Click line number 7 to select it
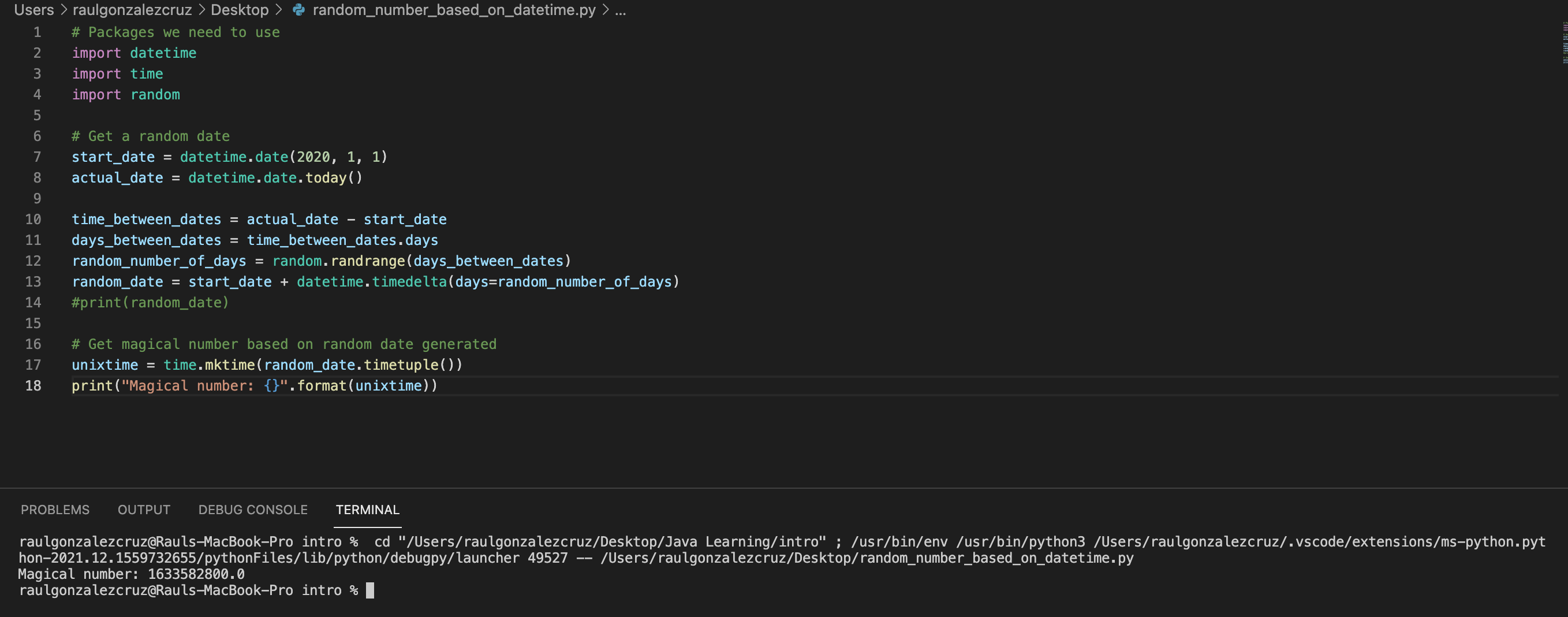The width and height of the screenshot is (1568, 617). 37,157
